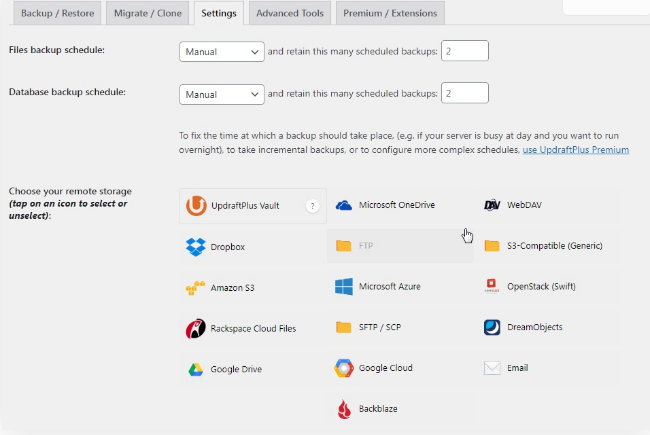Select the S3-Compatible (Generic) folder icon
650x435 pixels.
tap(492, 246)
